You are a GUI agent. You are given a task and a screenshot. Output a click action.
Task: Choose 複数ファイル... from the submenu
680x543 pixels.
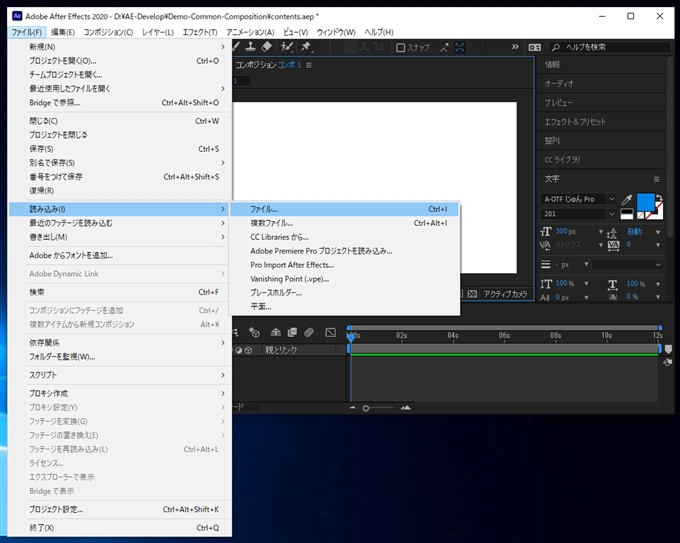pos(344,223)
